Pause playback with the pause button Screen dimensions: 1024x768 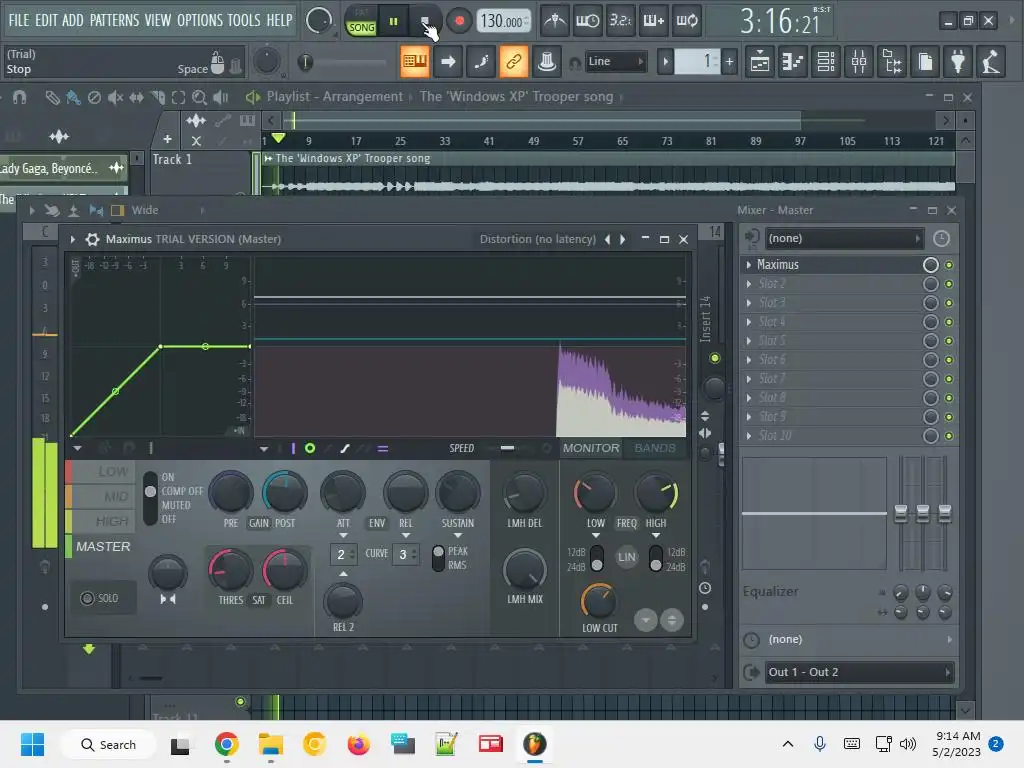393,22
